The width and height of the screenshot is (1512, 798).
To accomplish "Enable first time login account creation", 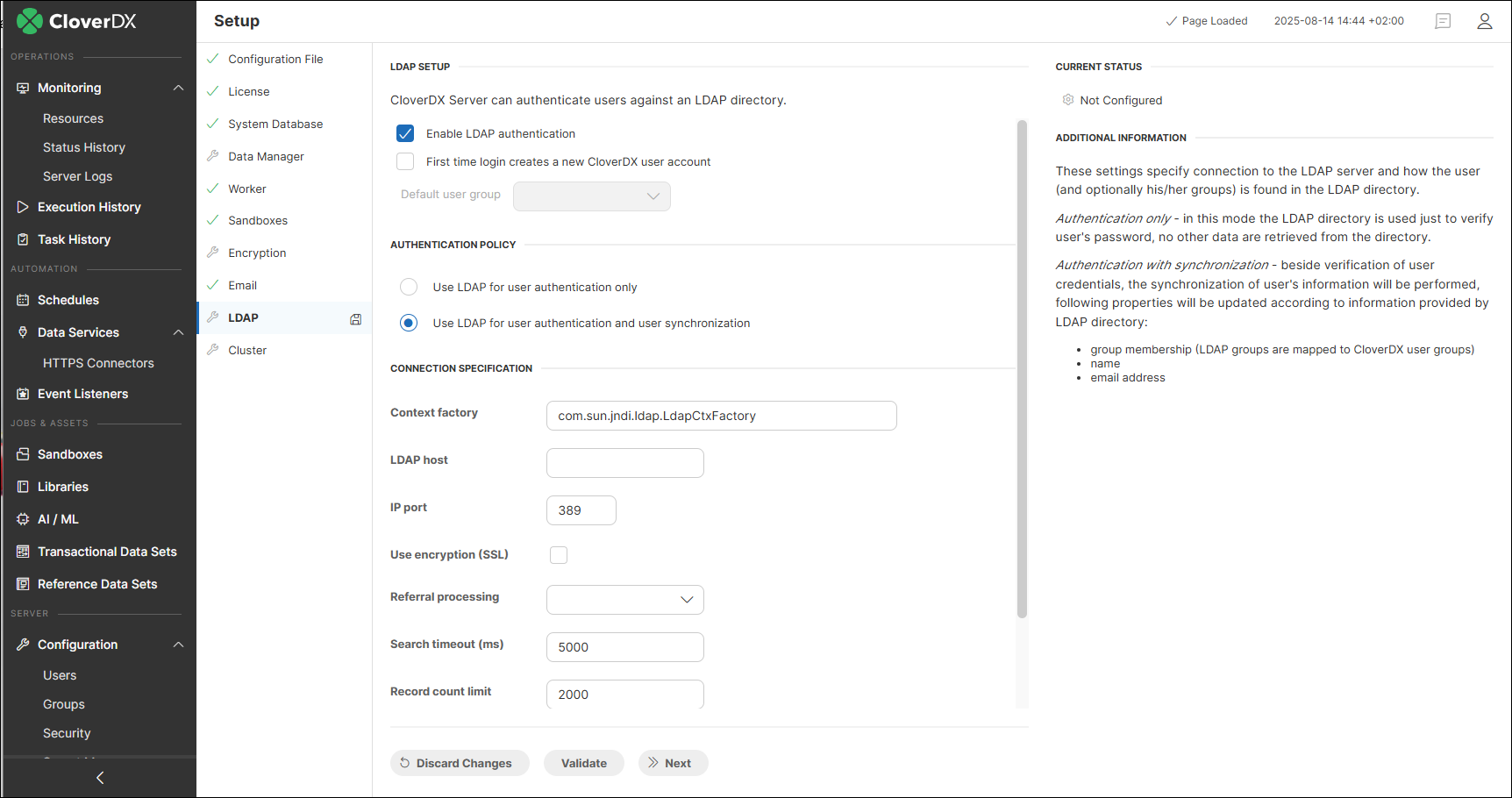I will tap(404, 161).
